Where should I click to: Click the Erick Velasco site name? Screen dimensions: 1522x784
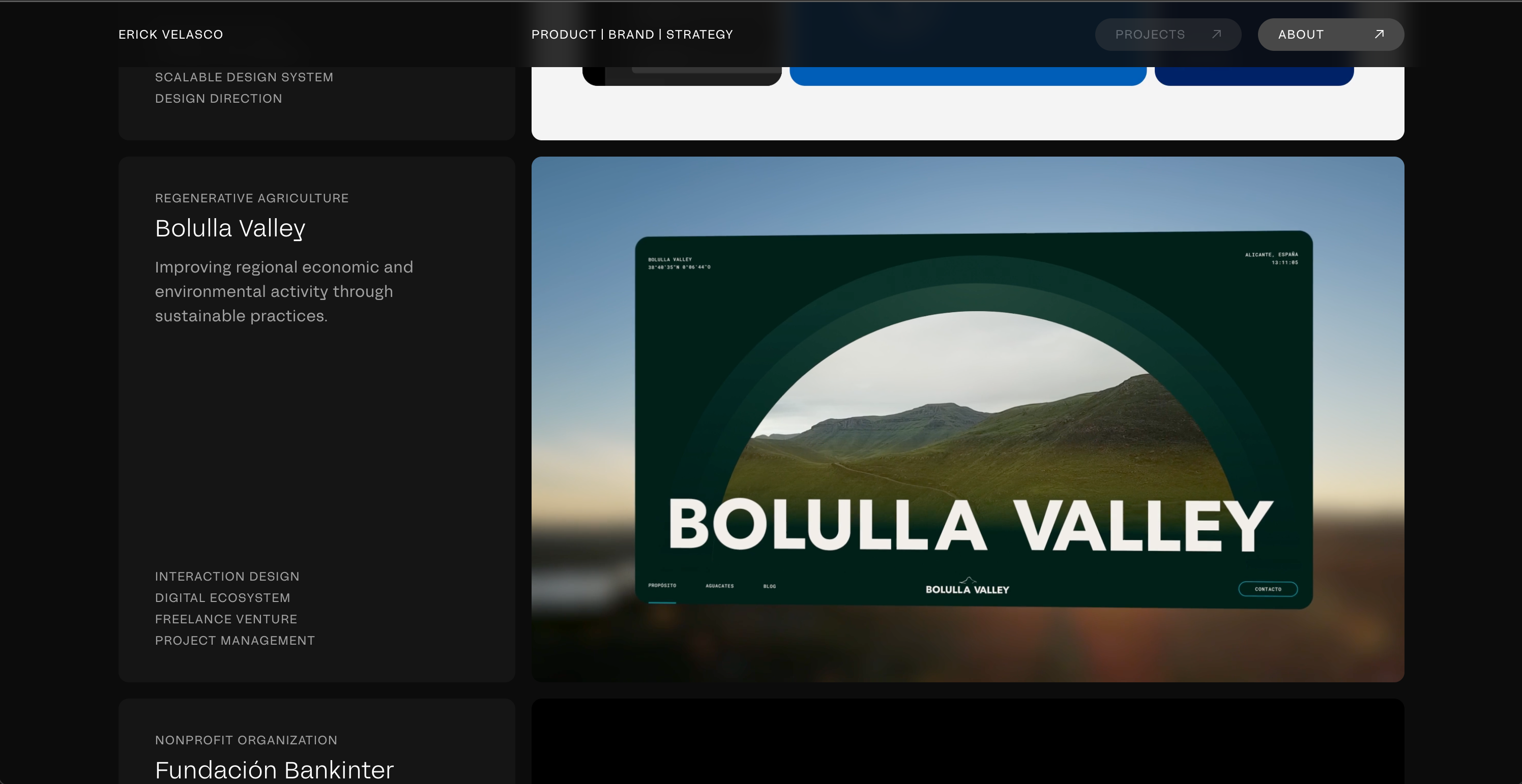pyautogui.click(x=171, y=34)
